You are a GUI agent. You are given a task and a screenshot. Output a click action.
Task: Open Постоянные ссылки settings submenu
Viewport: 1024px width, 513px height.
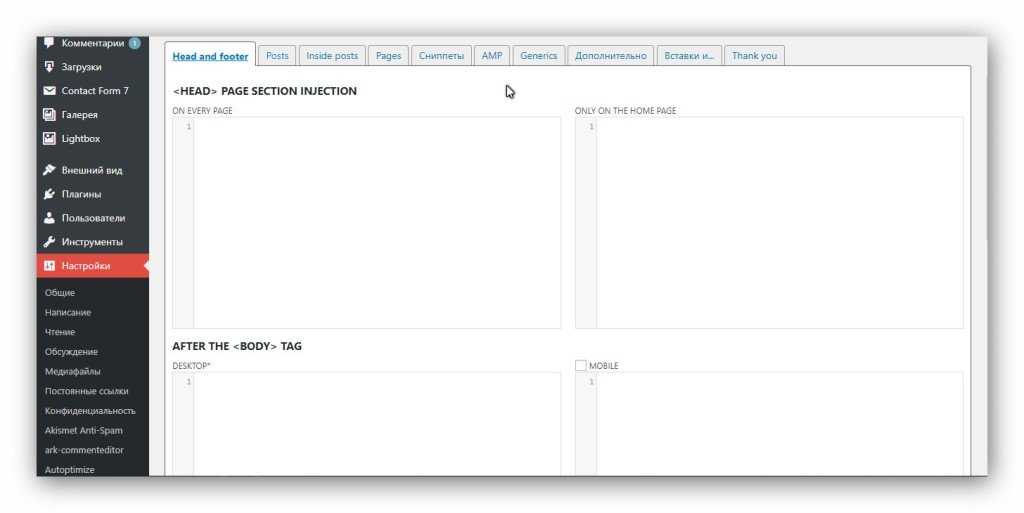pyautogui.click(x=87, y=391)
